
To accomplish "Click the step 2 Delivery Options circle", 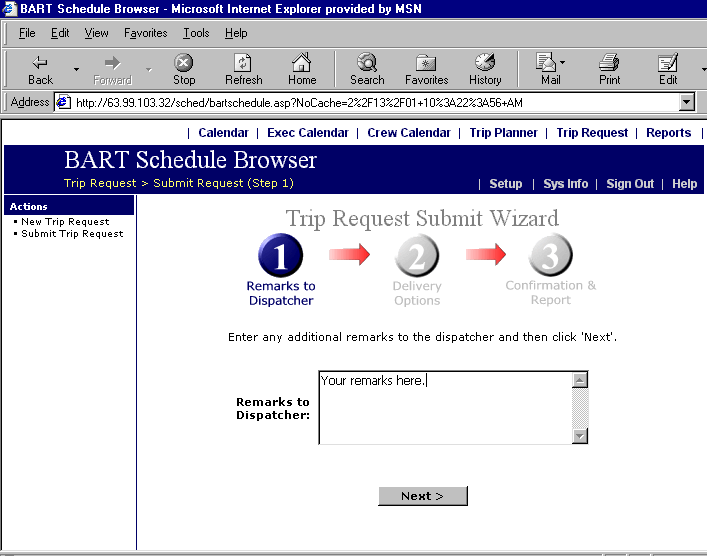I will click(x=417, y=256).
